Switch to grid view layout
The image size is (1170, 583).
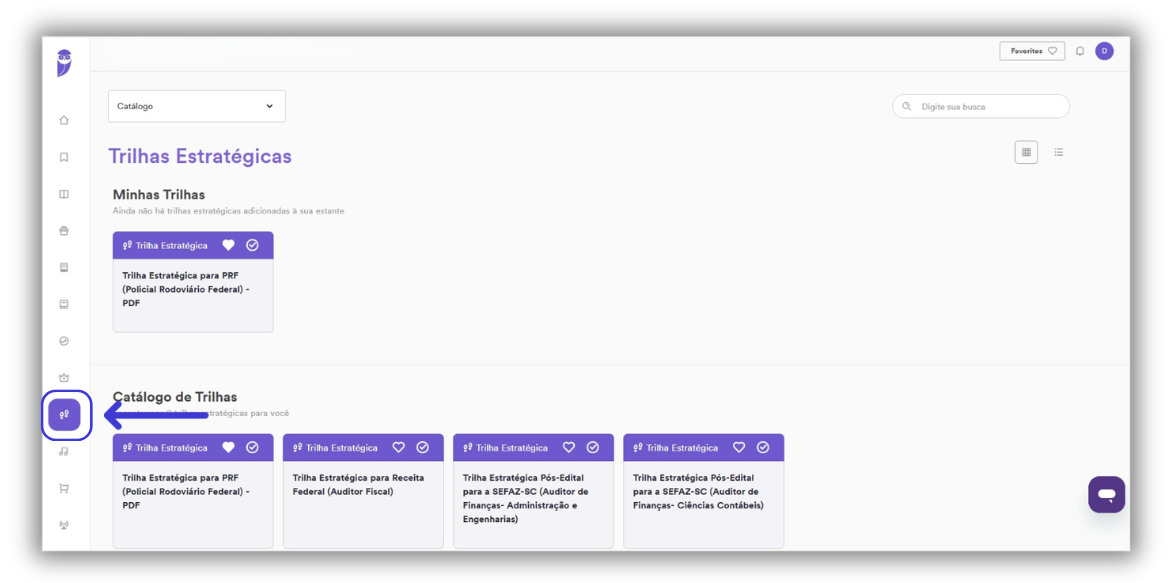[1026, 152]
